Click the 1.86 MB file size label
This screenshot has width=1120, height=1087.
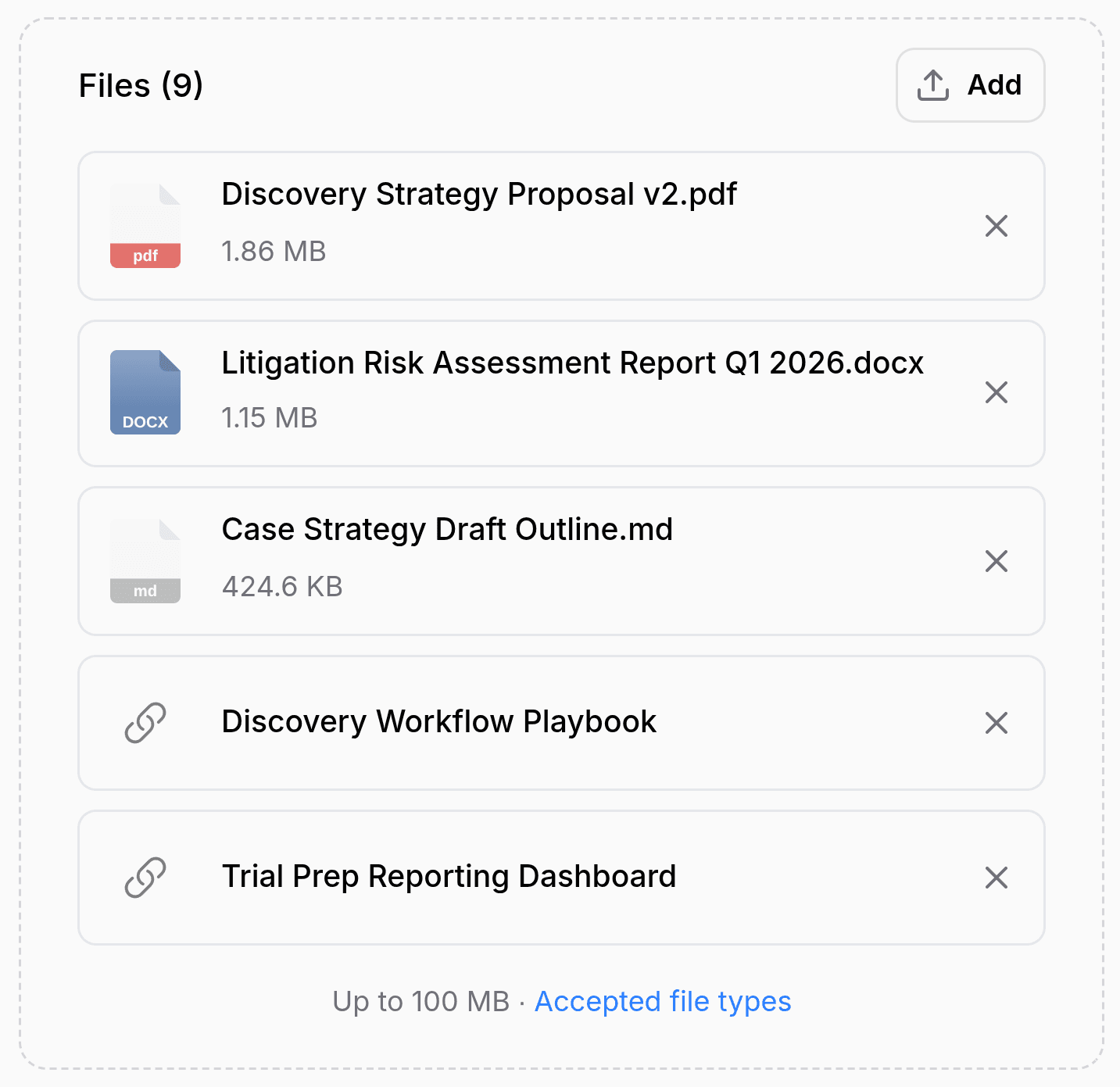[274, 252]
